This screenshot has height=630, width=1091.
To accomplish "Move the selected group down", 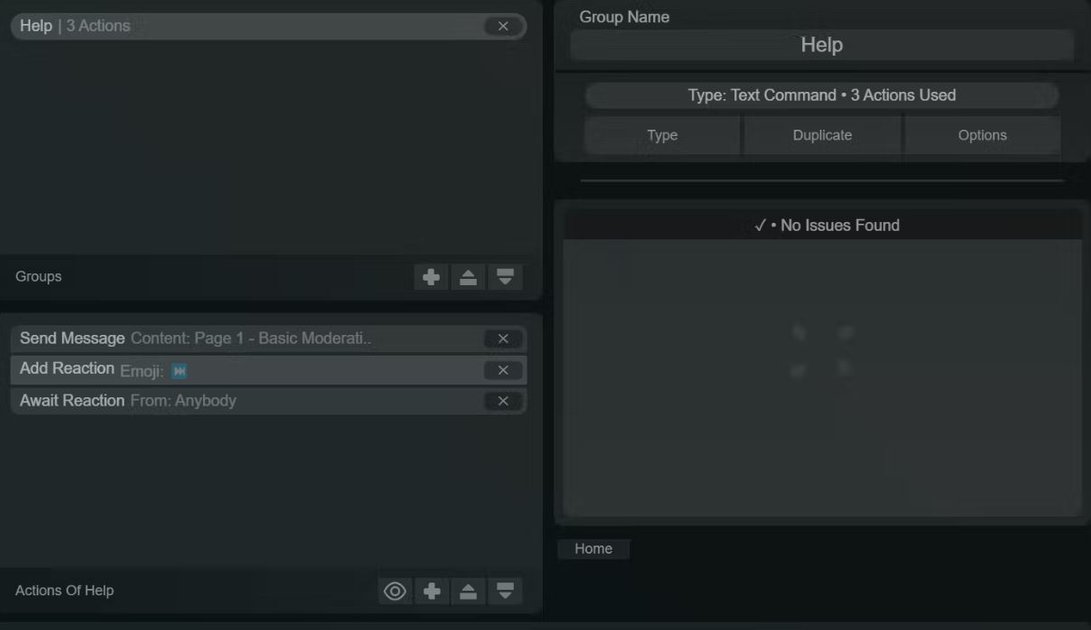I will point(505,277).
